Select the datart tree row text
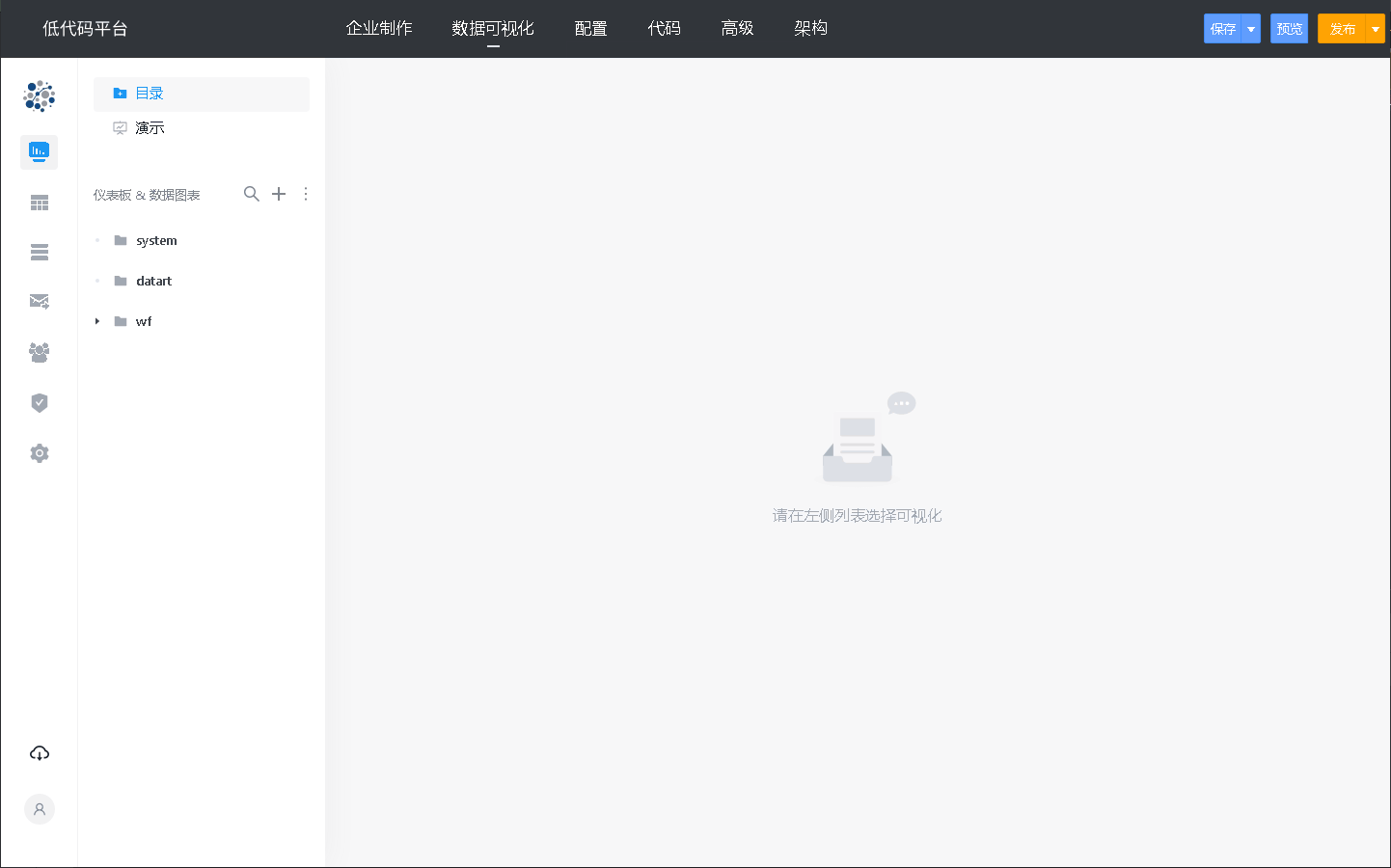The image size is (1391, 868). (153, 281)
